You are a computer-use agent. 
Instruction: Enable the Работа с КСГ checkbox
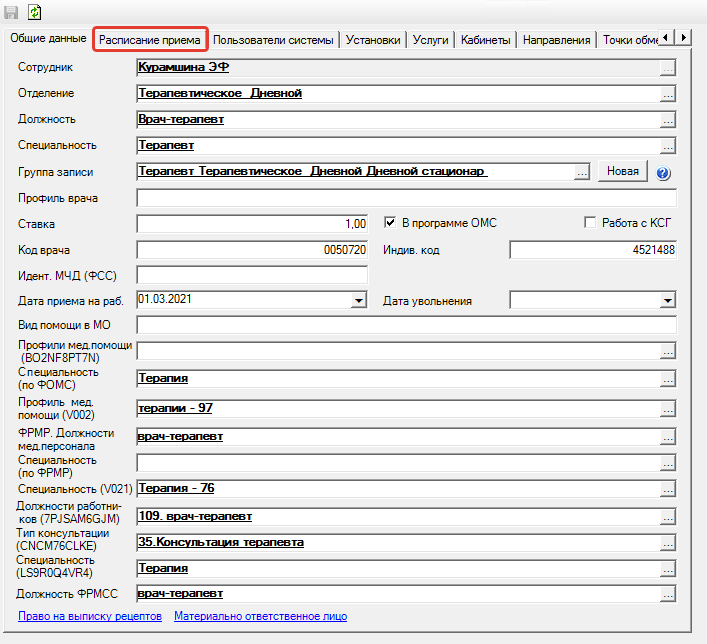click(x=590, y=222)
